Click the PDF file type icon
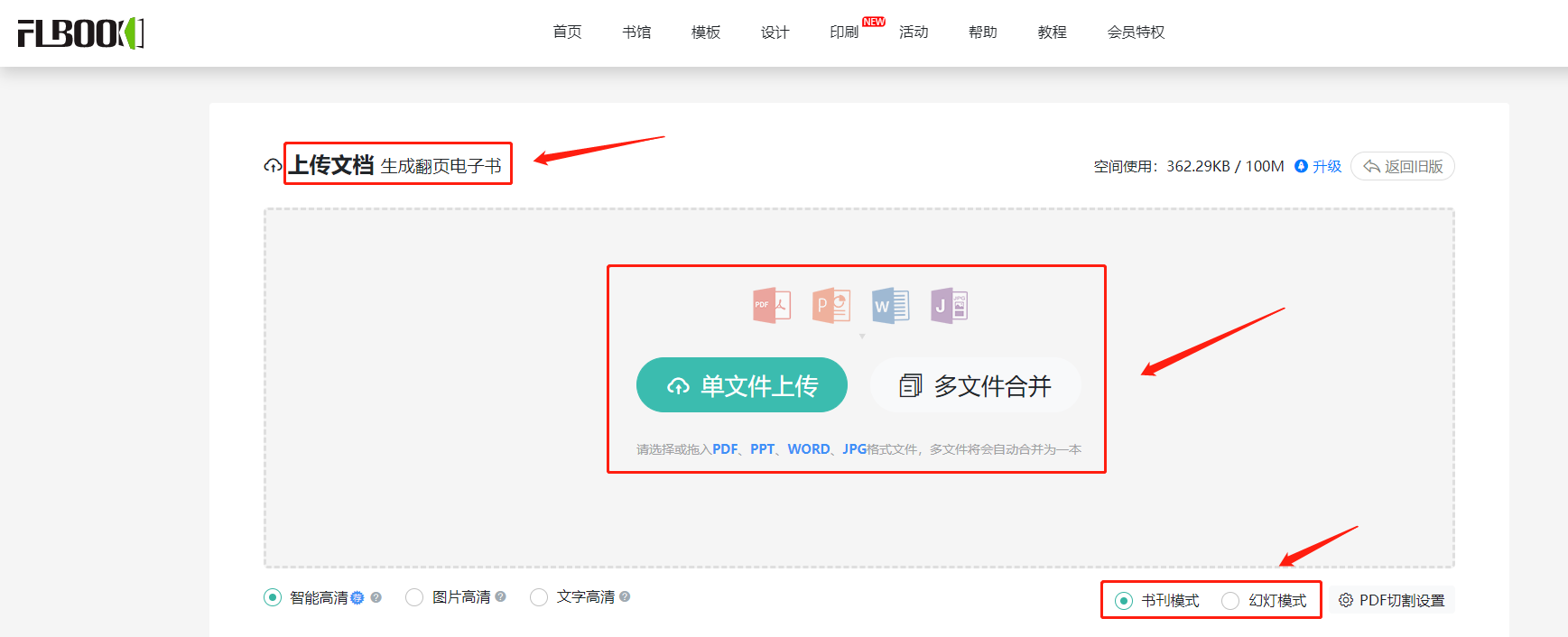 pyautogui.click(x=772, y=306)
